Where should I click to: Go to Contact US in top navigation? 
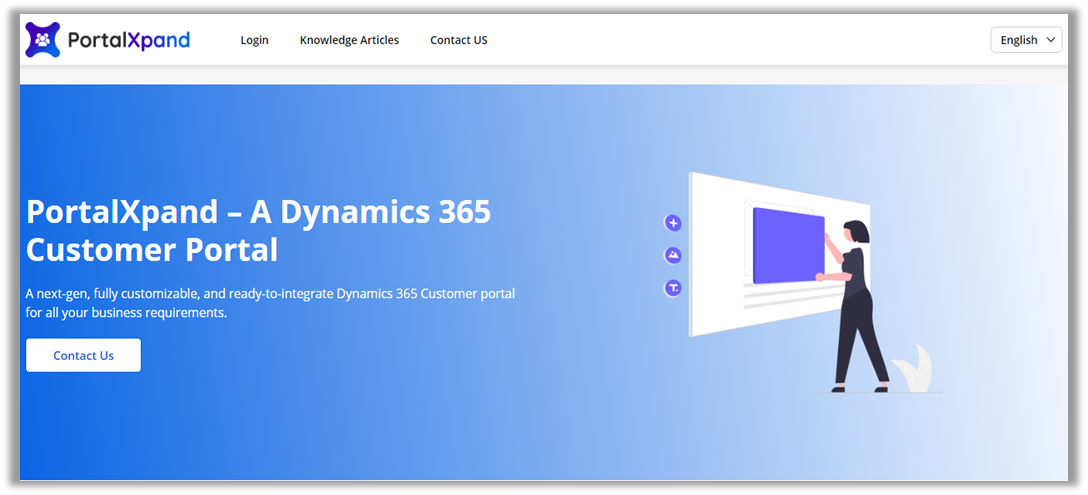click(459, 40)
